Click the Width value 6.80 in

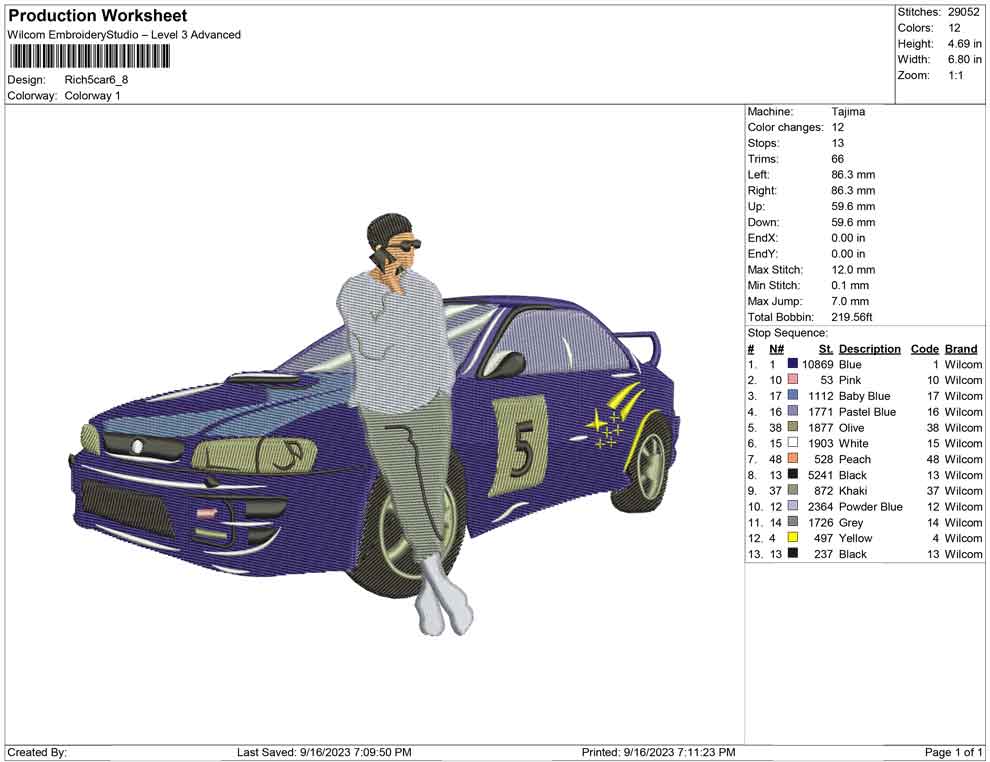[x=964, y=59]
